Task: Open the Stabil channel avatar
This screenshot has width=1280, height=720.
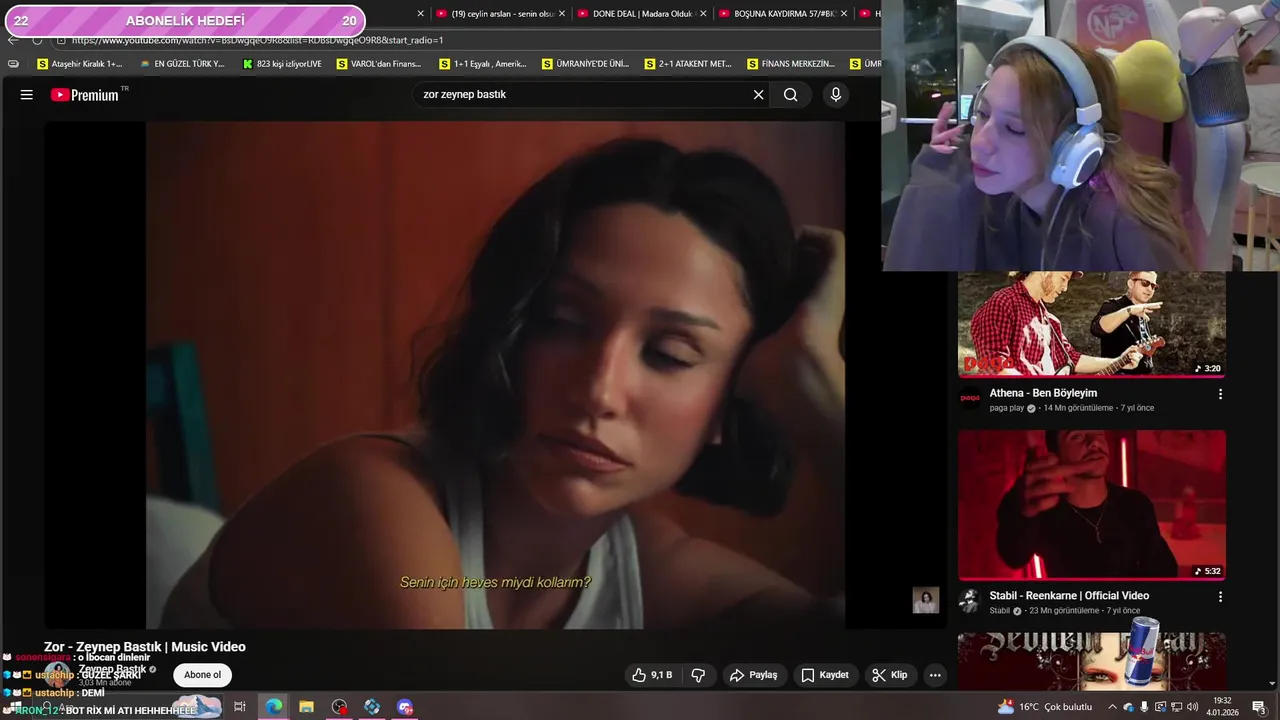Action: coord(969,601)
